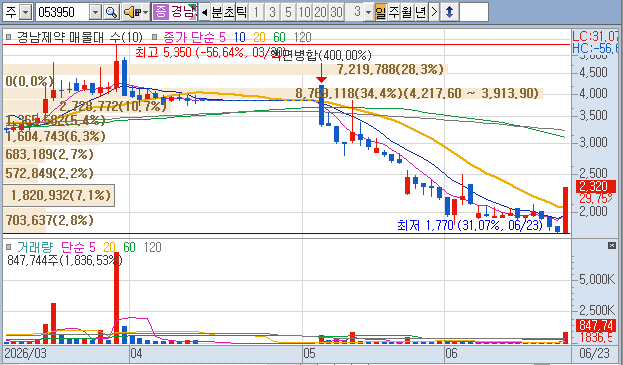Click the green 60 price moving average label

coord(279,37)
